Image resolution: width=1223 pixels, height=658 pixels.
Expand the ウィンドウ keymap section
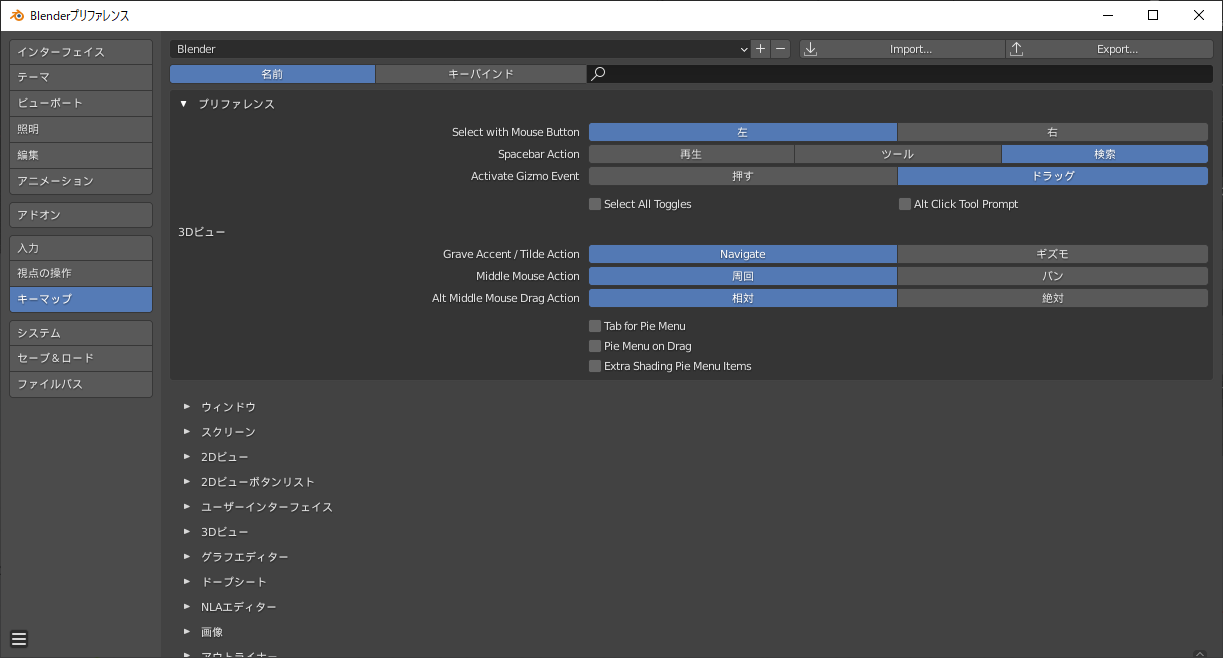187,406
